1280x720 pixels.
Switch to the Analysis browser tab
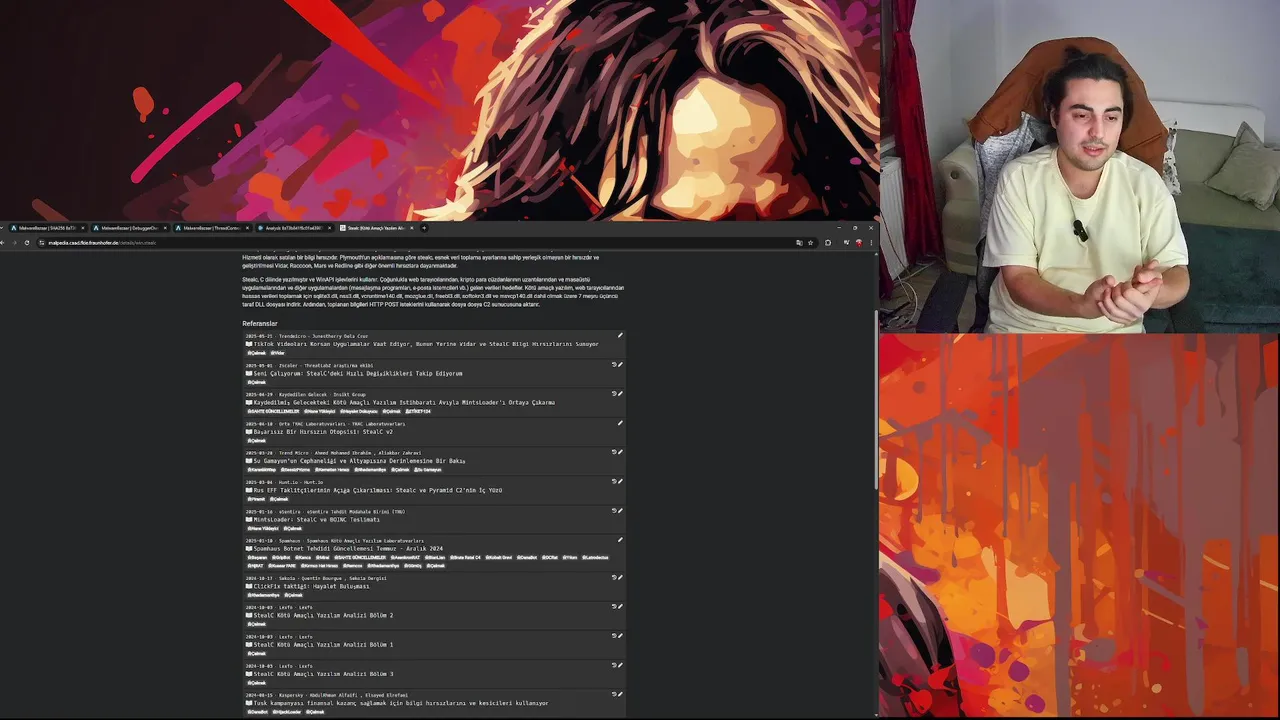click(294, 228)
